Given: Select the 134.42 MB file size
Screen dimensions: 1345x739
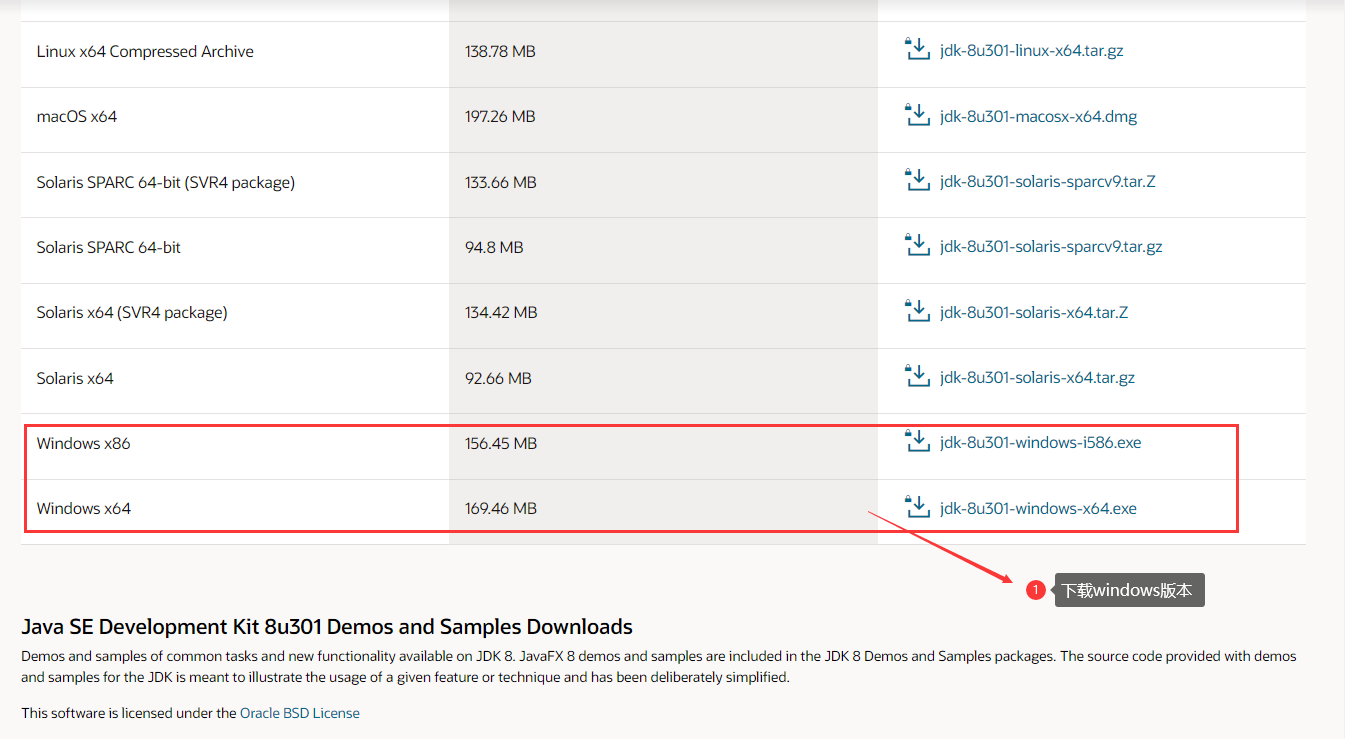Looking at the screenshot, I should point(501,313).
